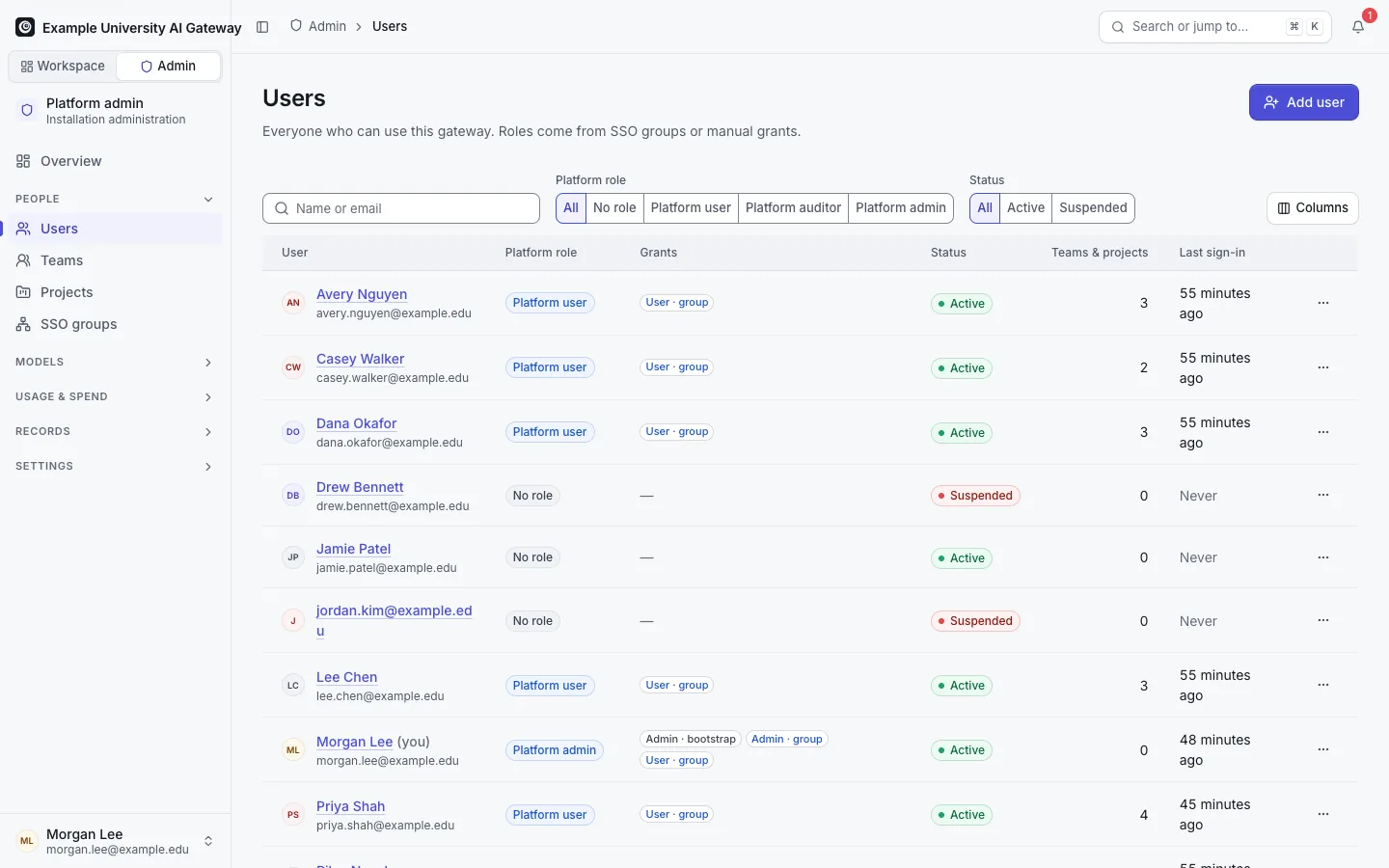Click the Platform admin role badge for Morgan Lee
The height and width of the screenshot is (868, 1389).
coord(555,750)
